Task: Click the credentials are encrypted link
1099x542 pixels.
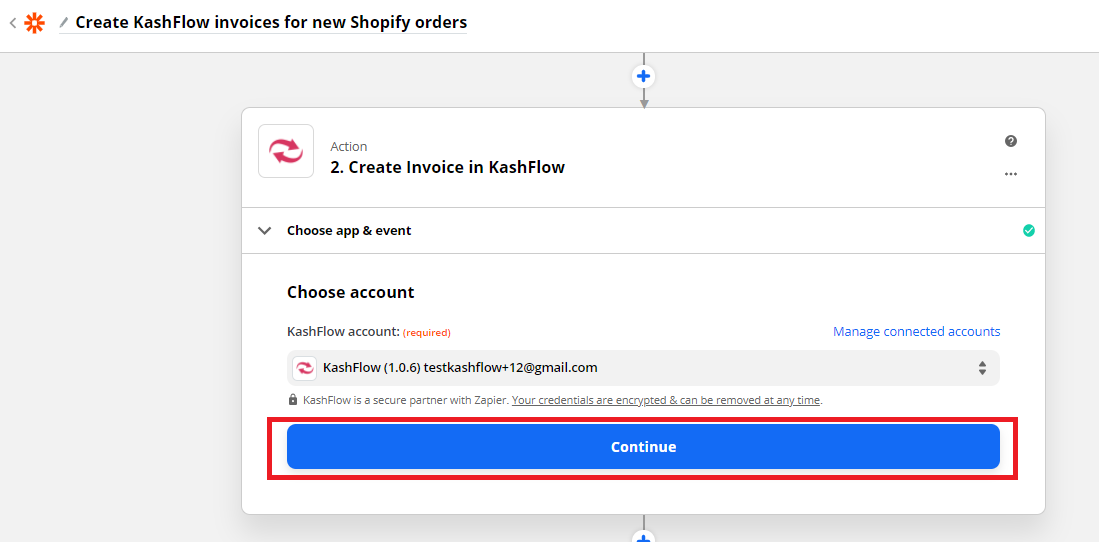Action: pyautogui.click(x=666, y=400)
